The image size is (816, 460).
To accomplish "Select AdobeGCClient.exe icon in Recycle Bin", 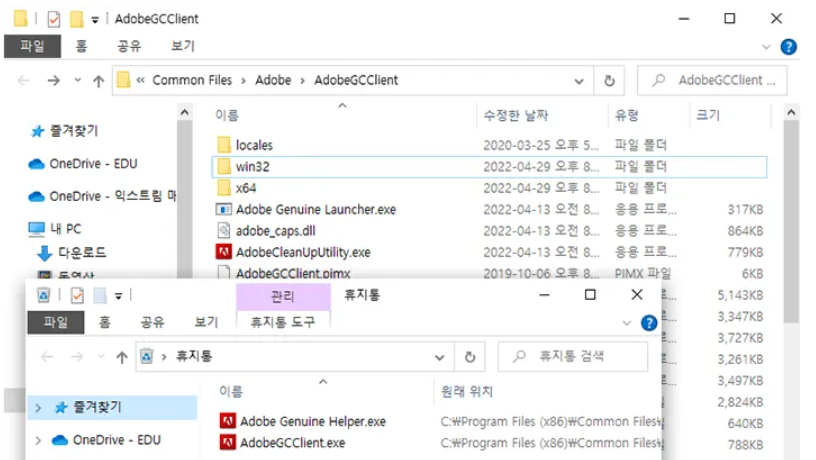I will [227, 442].
